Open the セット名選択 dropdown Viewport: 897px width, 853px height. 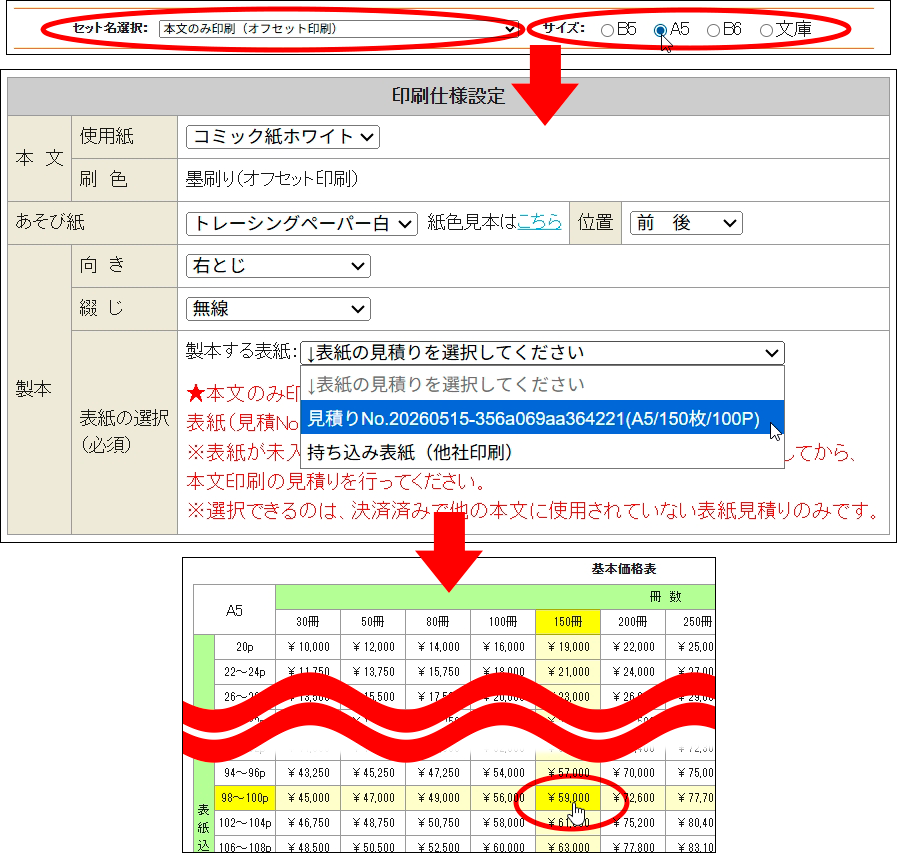[339, 29]
